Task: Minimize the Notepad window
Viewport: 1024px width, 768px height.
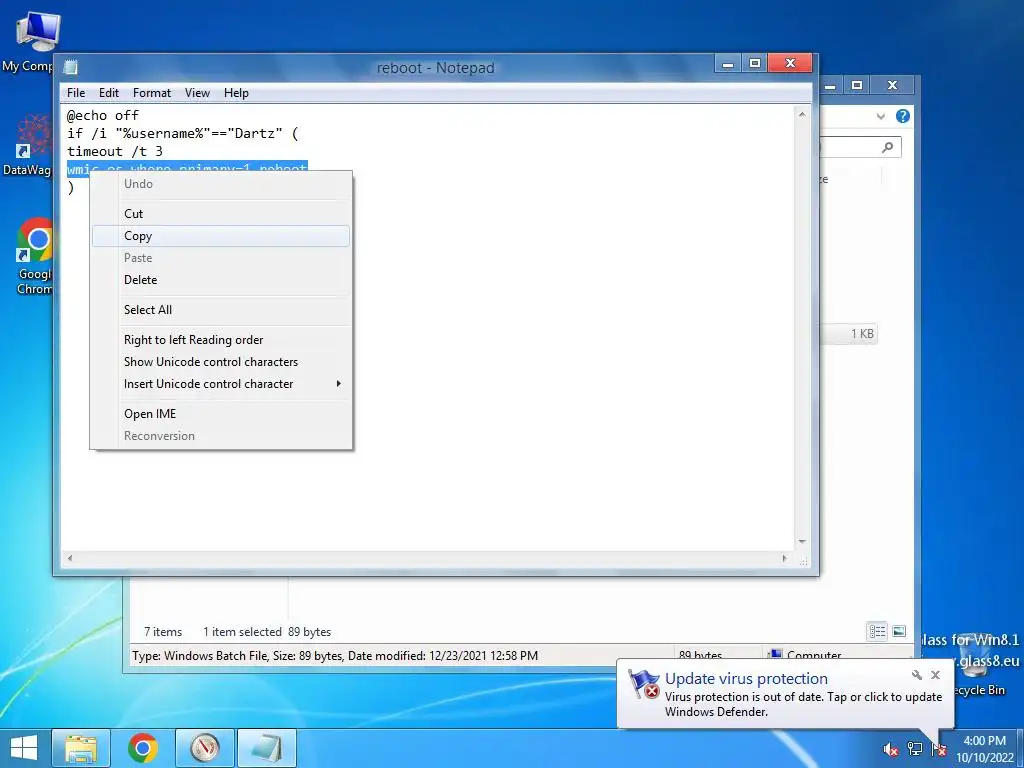Action: pyautogui.click(x=728, y=63)
